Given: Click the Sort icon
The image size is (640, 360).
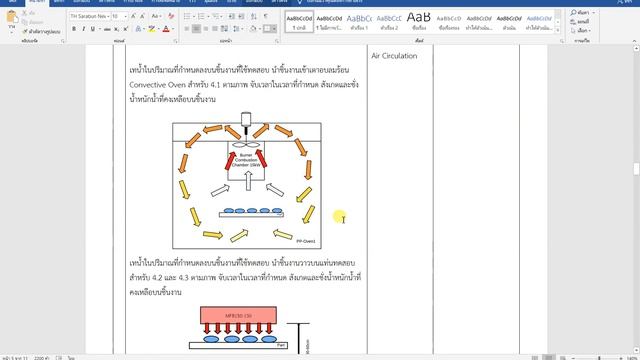Looking at the screenshot, I should pos(254,16).
